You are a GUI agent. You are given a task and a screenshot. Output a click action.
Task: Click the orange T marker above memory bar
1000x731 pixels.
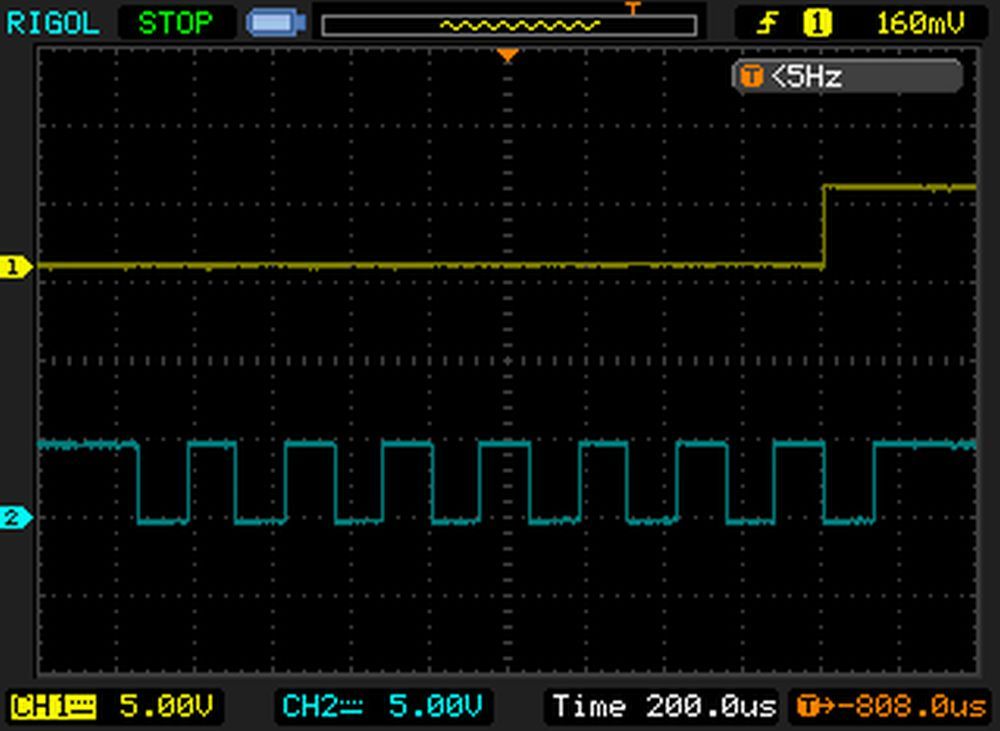[x=632, y=8]
